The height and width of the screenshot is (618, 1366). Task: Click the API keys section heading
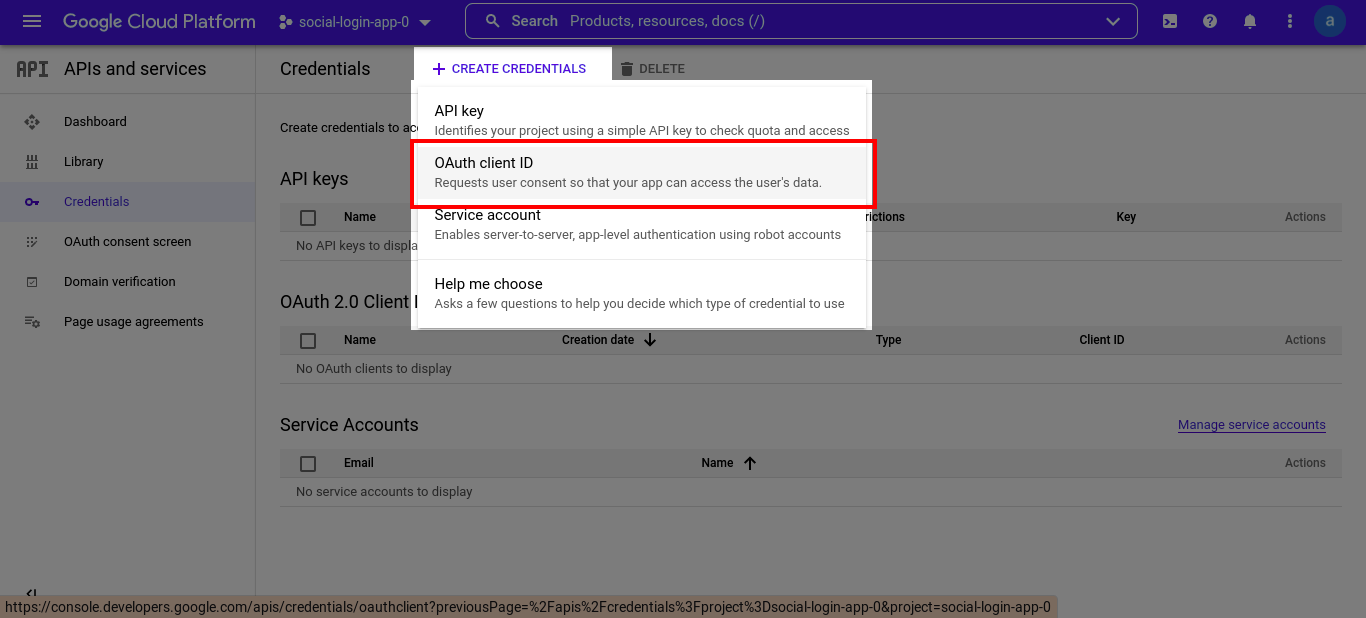pos(314,179)
